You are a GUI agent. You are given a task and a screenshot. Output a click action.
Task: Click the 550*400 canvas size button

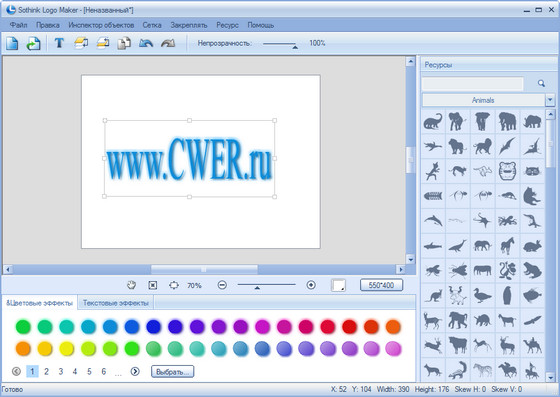(x=381, y=285)
